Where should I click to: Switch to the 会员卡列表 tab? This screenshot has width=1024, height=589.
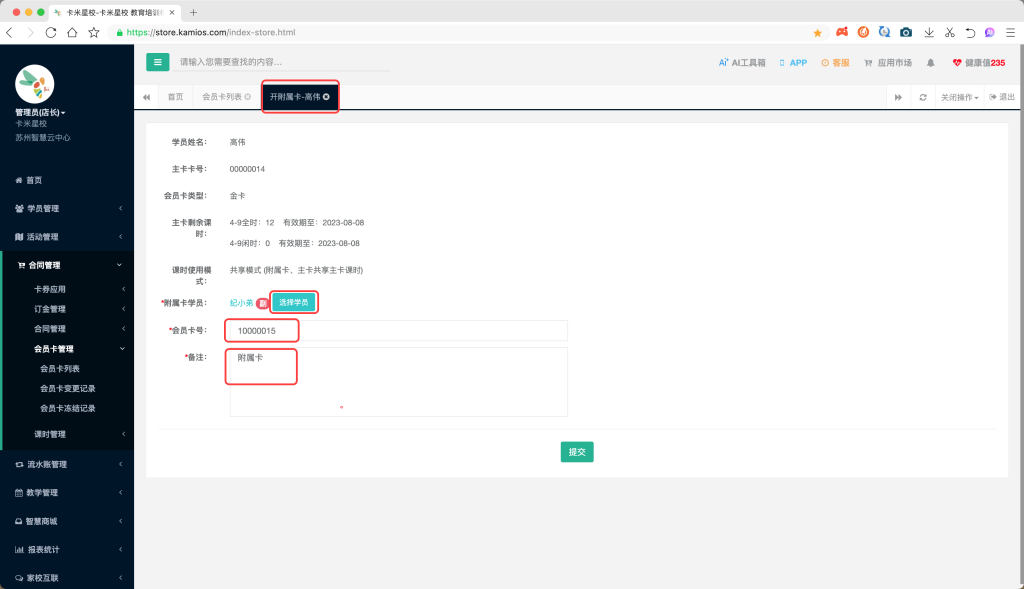(x=222, y=97)
